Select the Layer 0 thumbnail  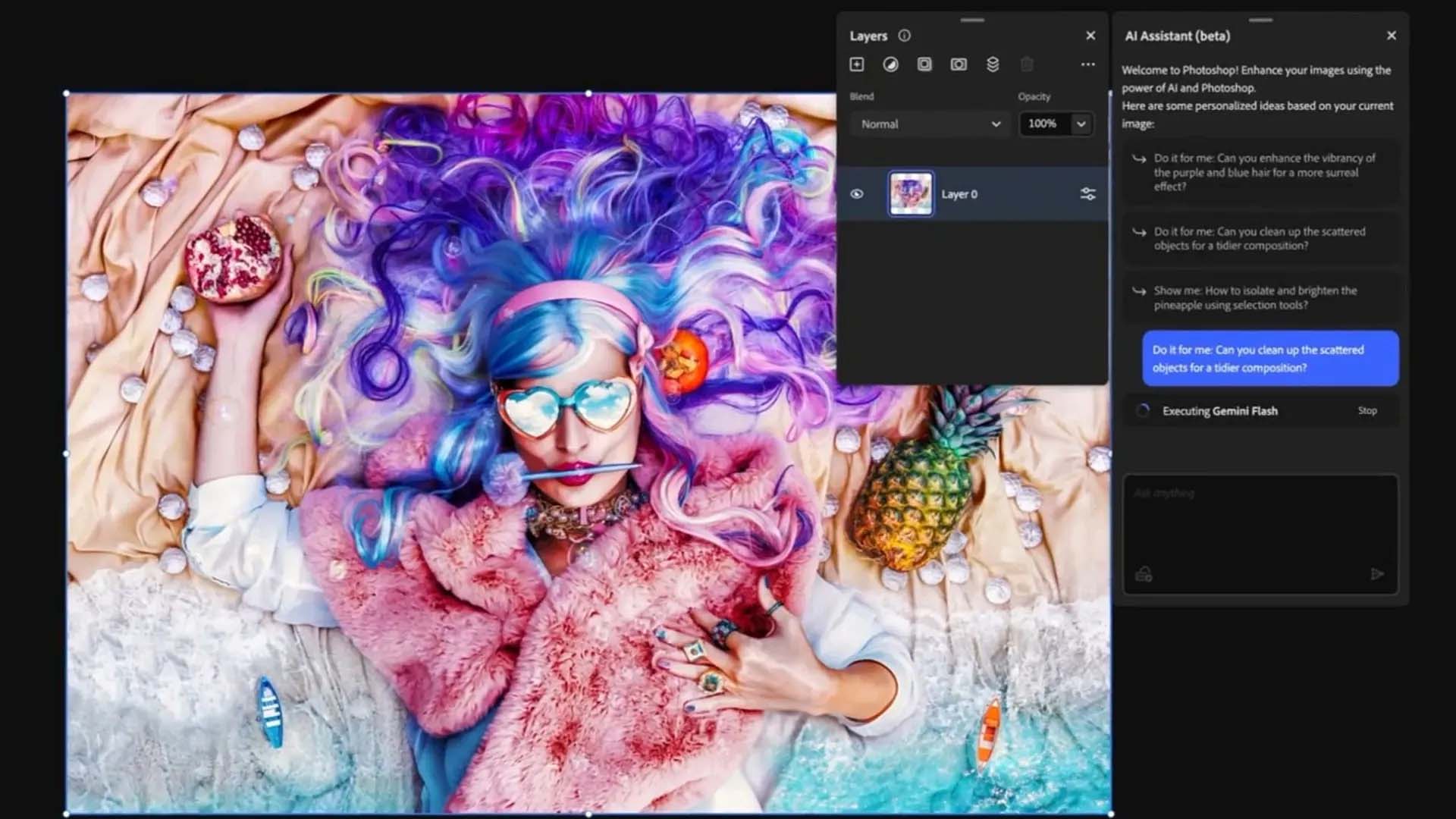pos(911,194)
